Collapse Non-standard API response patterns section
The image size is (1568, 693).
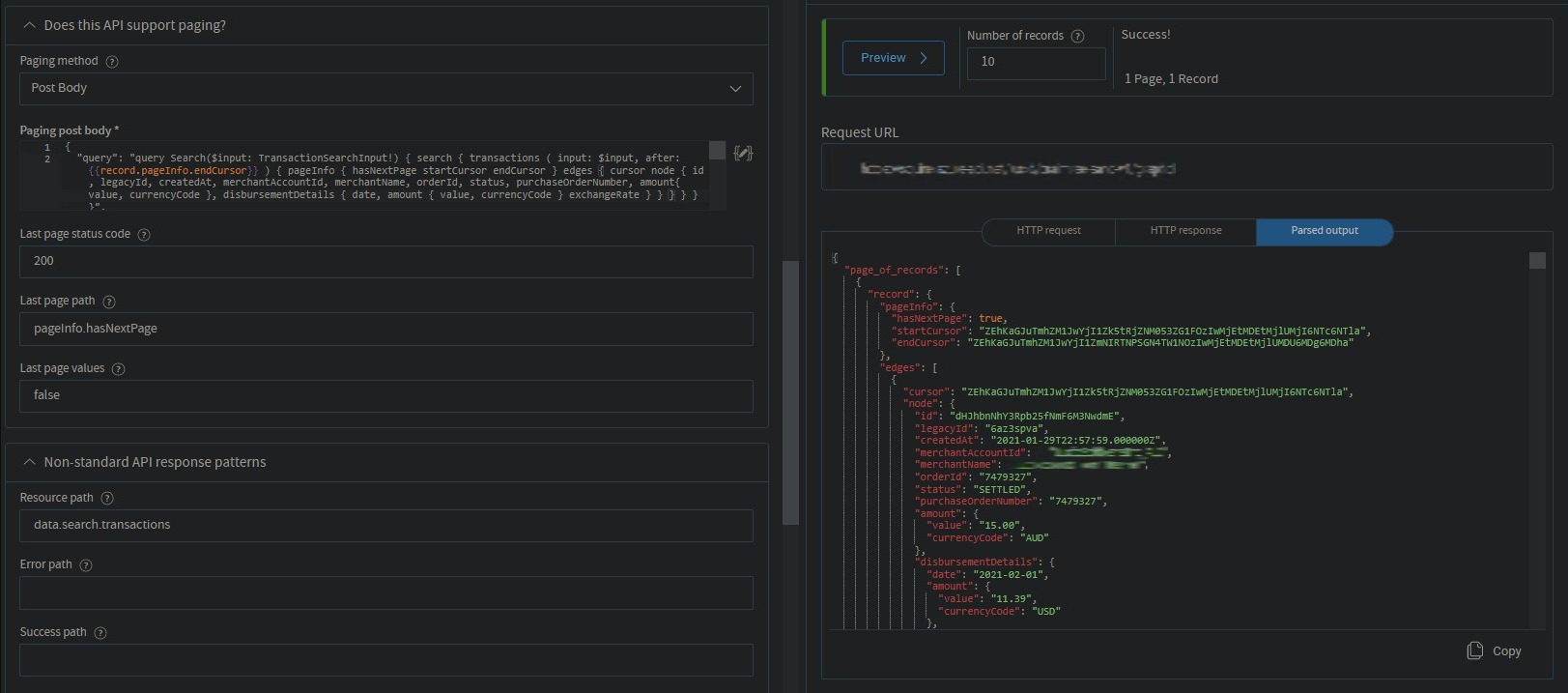point(30,462)
